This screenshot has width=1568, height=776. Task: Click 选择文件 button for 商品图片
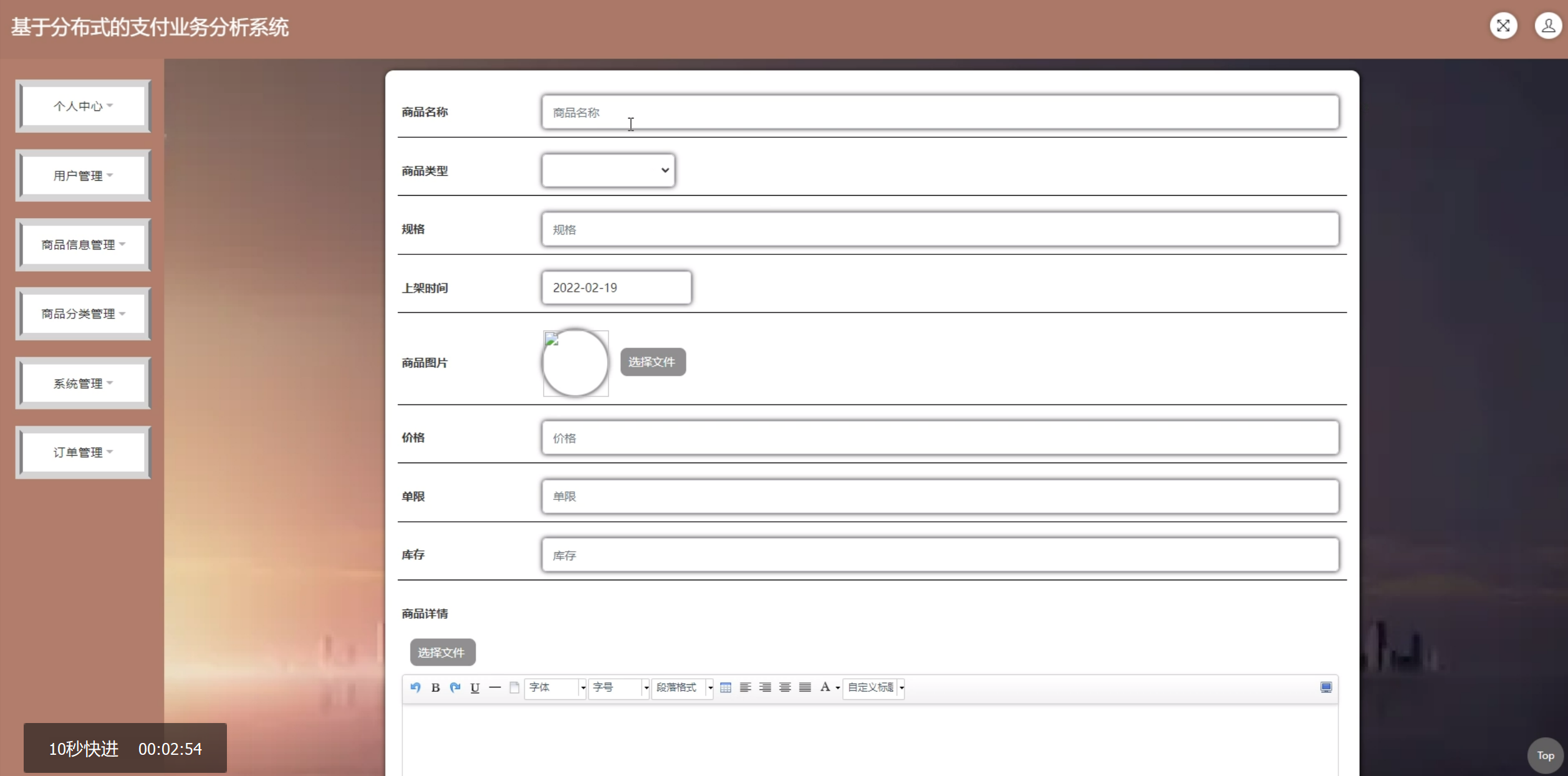point(653,362)
